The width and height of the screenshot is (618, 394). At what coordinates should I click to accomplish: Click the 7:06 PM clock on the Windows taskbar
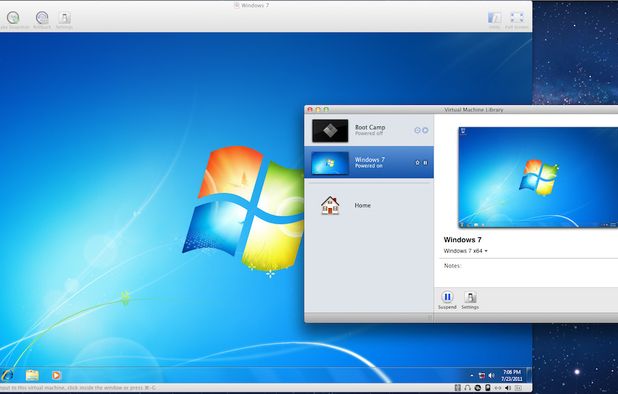tap(512, 375)
